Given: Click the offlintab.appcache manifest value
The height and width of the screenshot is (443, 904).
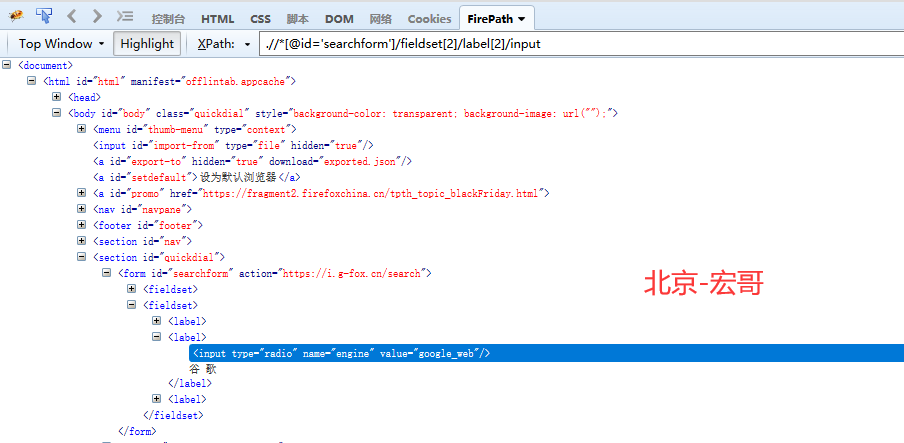Looking at the screenshot, I should 235,81.
